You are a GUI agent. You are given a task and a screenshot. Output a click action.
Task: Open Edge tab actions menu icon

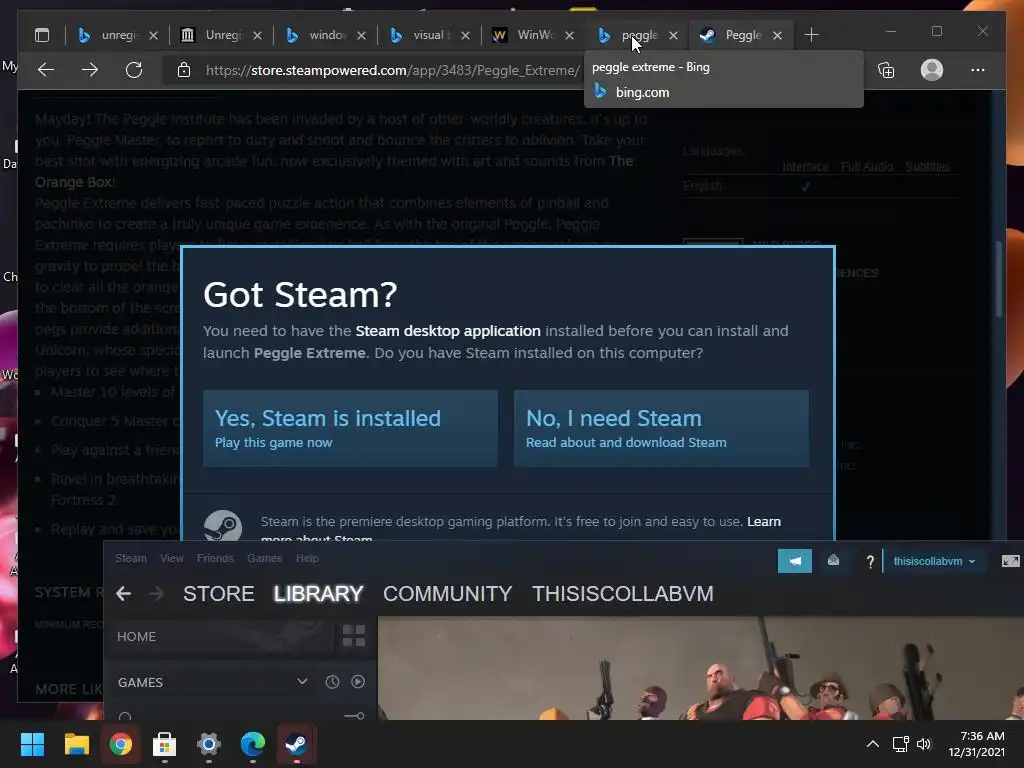pyautogui.click(x=42, y=35)
